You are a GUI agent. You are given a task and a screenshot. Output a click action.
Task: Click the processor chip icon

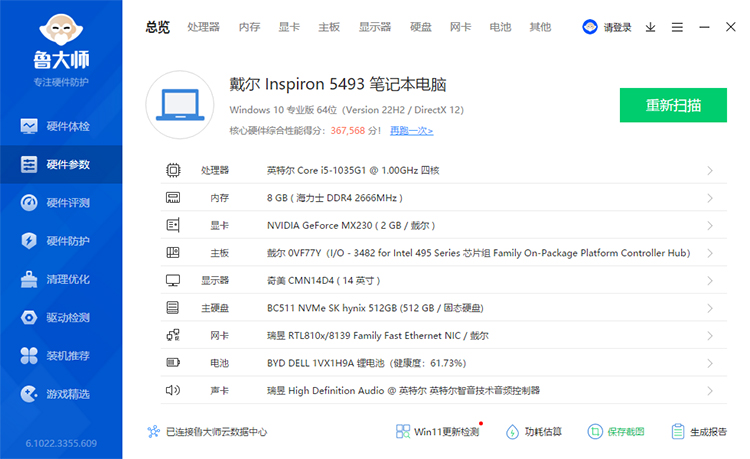coord(173,170)
